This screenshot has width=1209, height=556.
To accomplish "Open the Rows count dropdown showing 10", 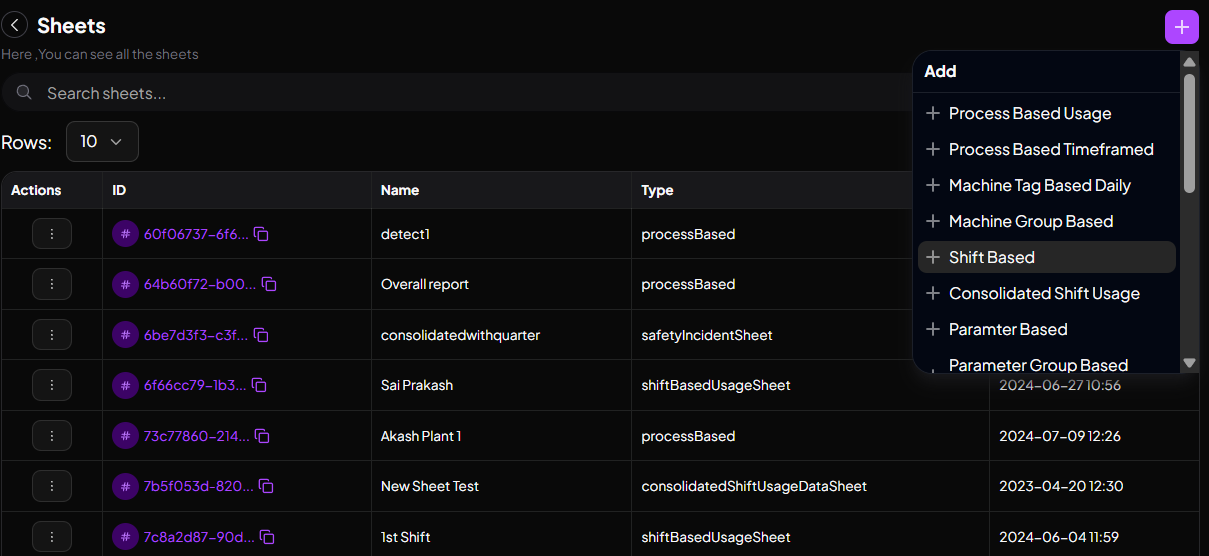I will (102, 142).
